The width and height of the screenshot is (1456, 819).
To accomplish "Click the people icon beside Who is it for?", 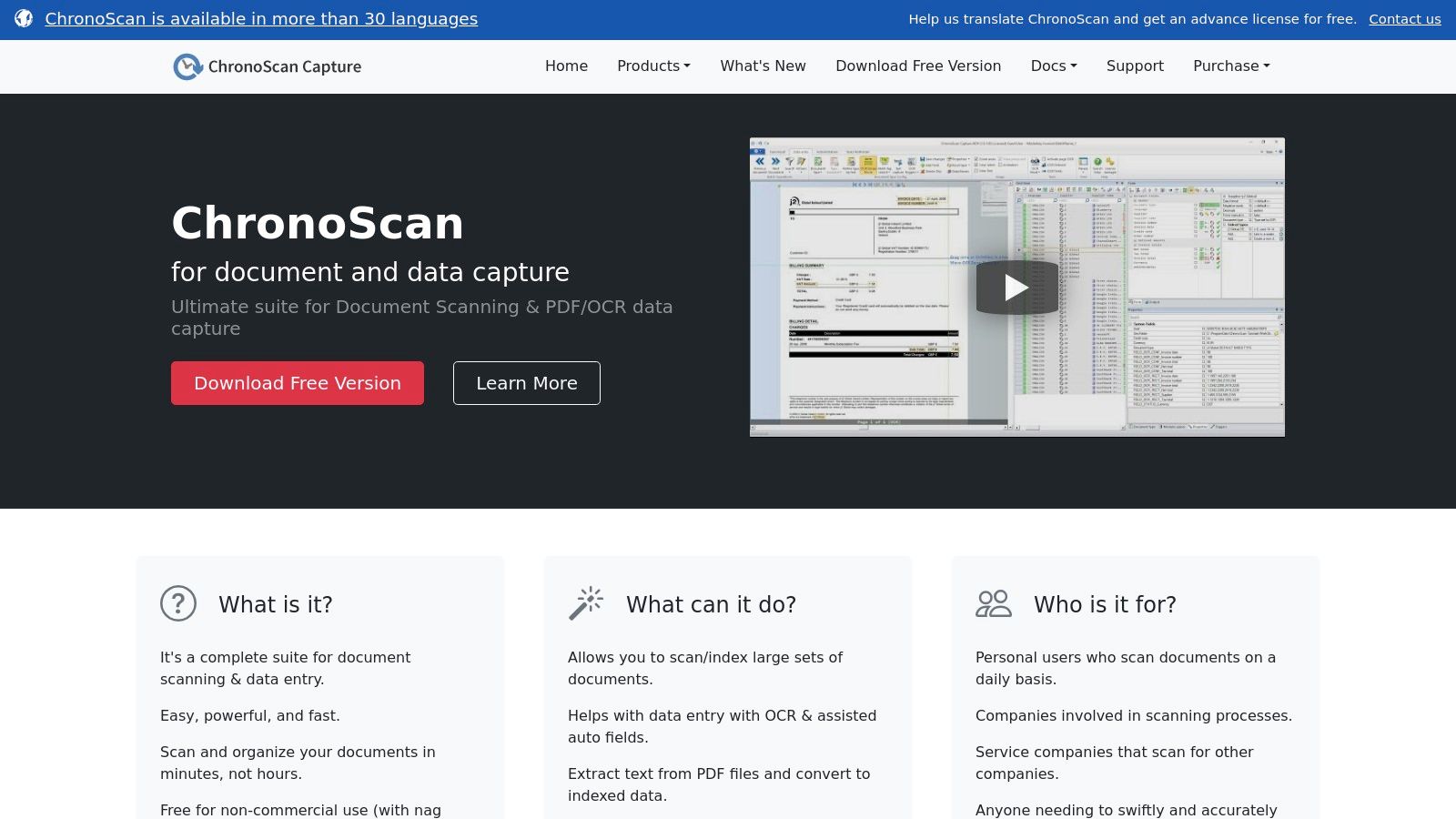I will [994, 603].
